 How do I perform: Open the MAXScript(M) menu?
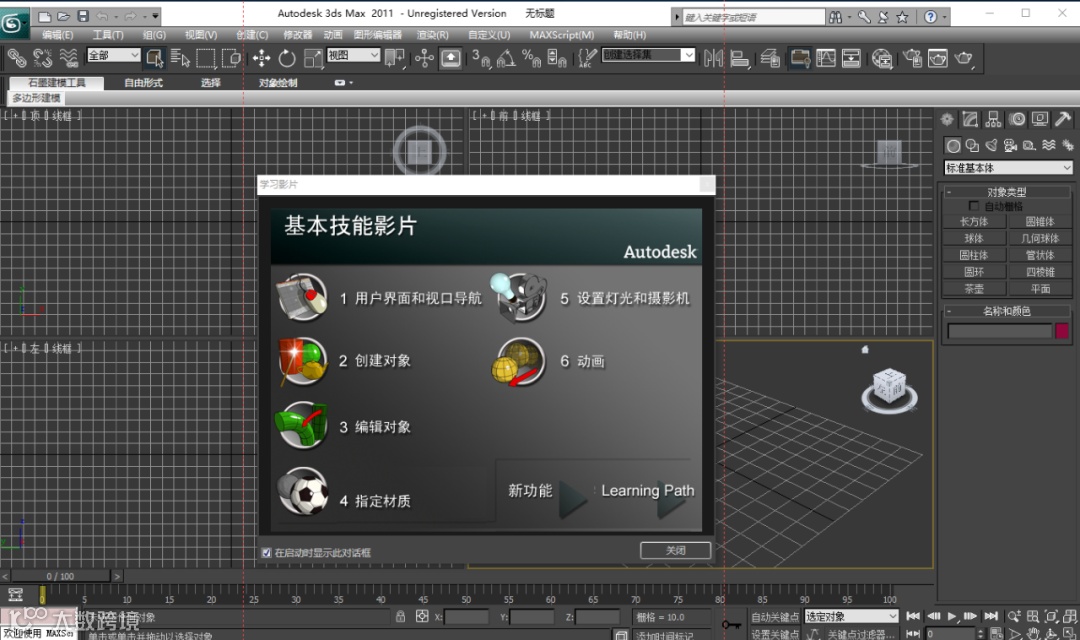coord(561,34)
